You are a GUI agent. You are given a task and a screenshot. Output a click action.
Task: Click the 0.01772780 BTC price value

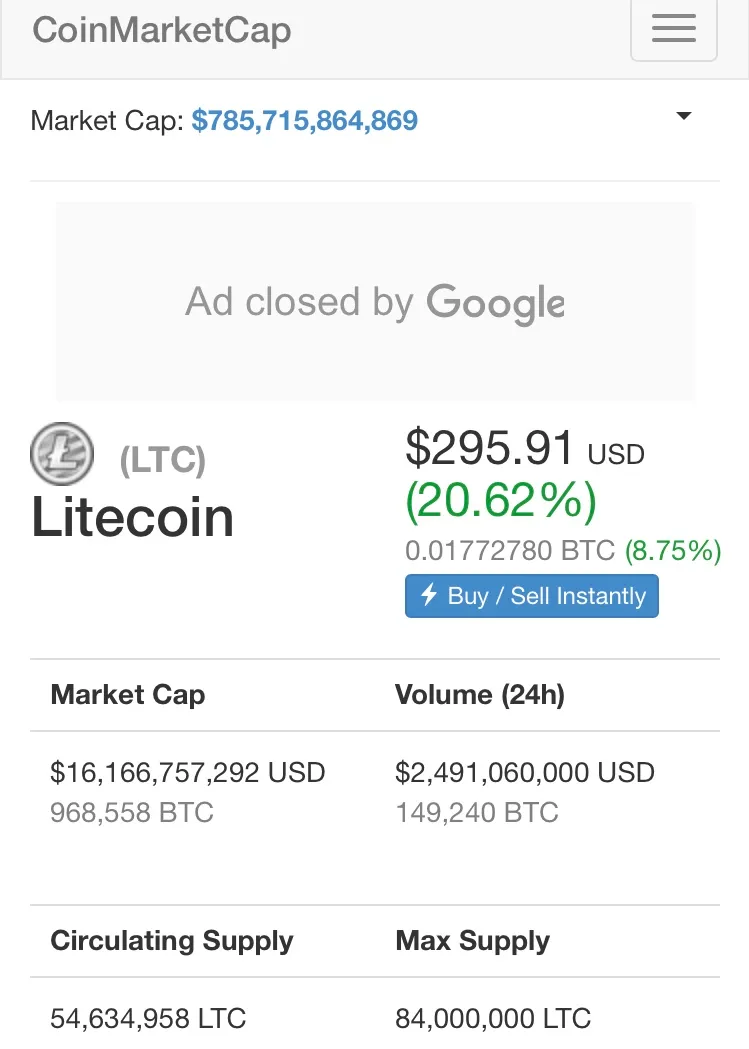pos(510,551)
